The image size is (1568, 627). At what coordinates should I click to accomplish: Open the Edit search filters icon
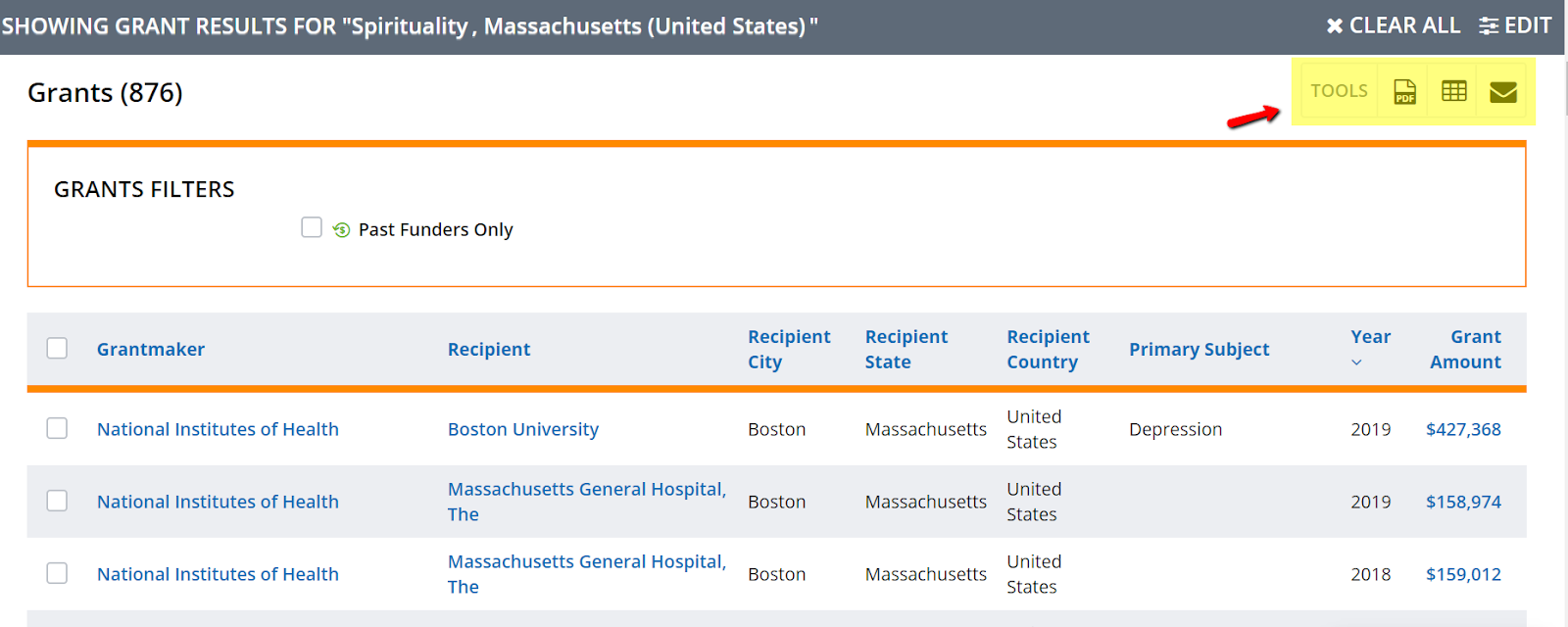click(x=1489, y=26)
